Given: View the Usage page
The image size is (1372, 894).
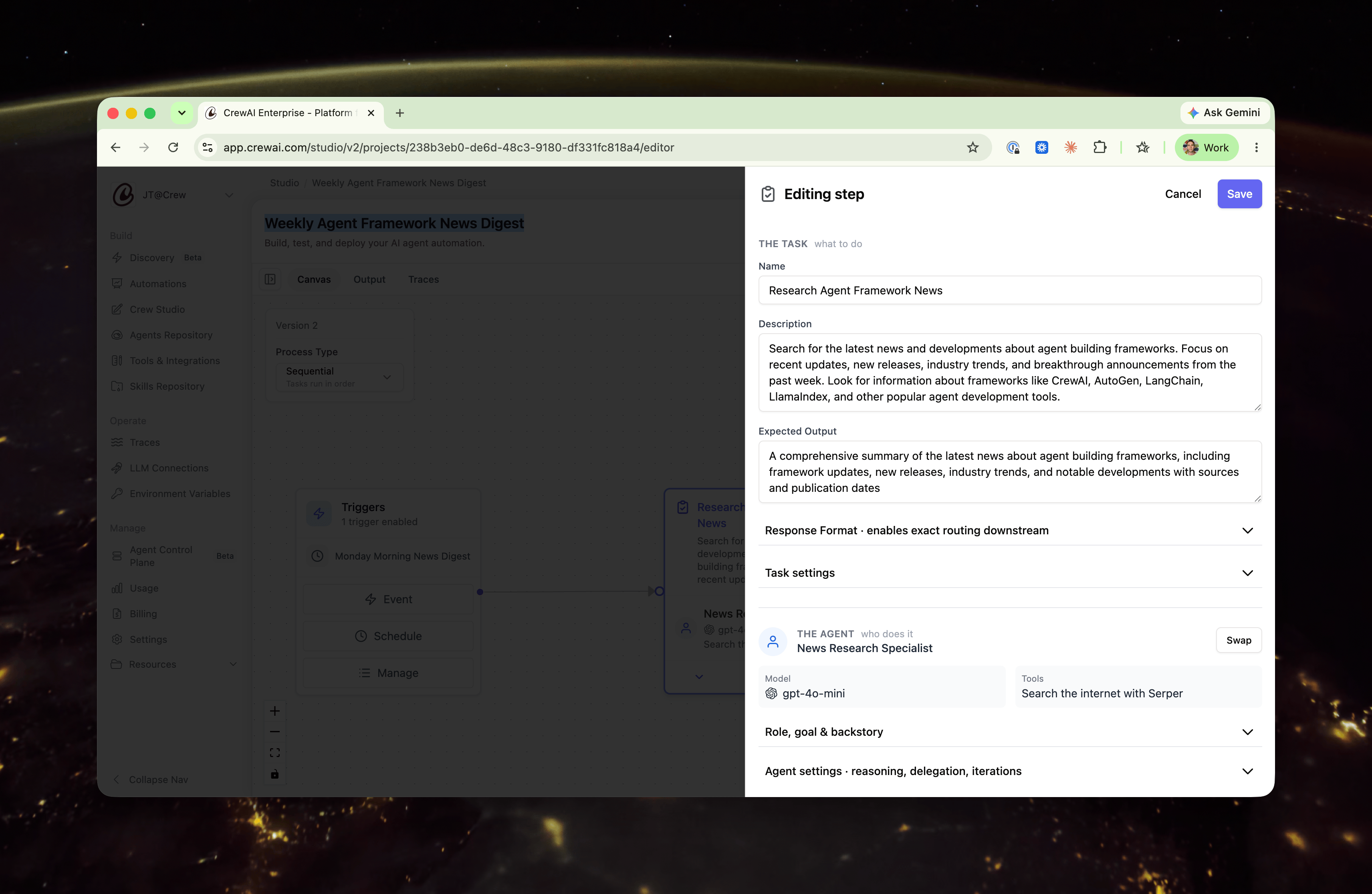Looking at the screenshot, I should coord(143,588).
